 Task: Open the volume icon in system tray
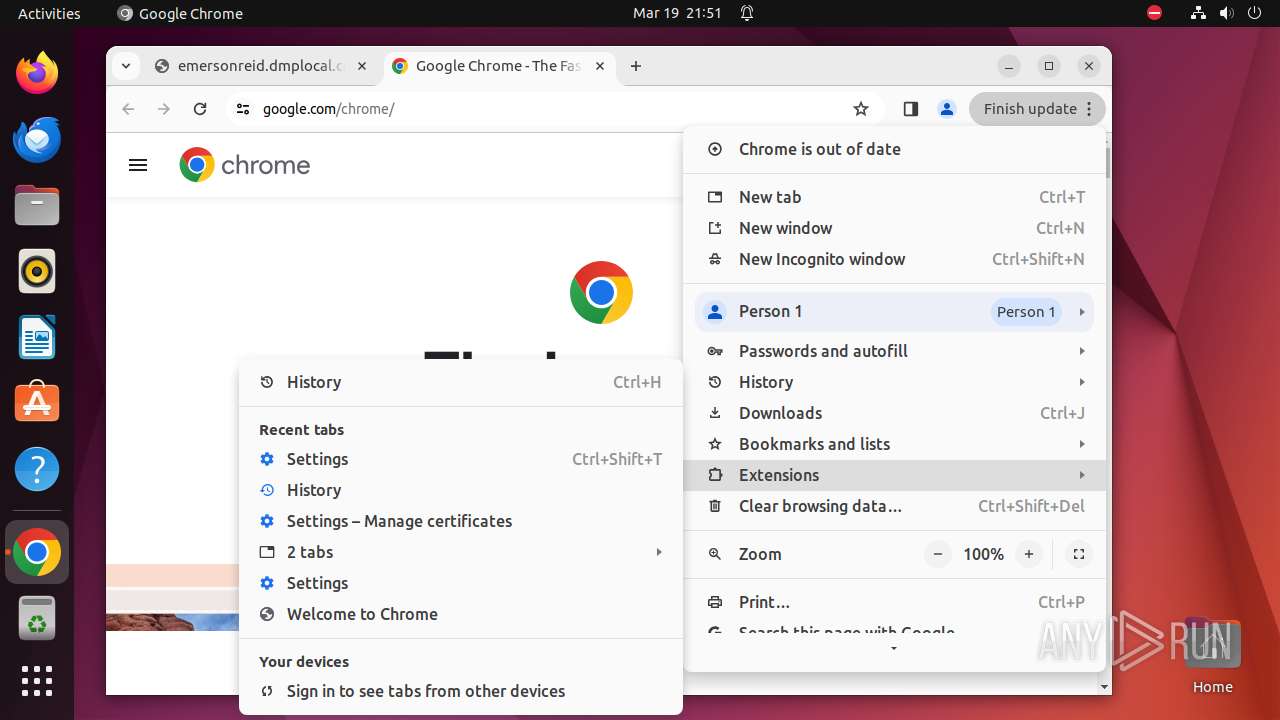click(x=1227, y=13)
